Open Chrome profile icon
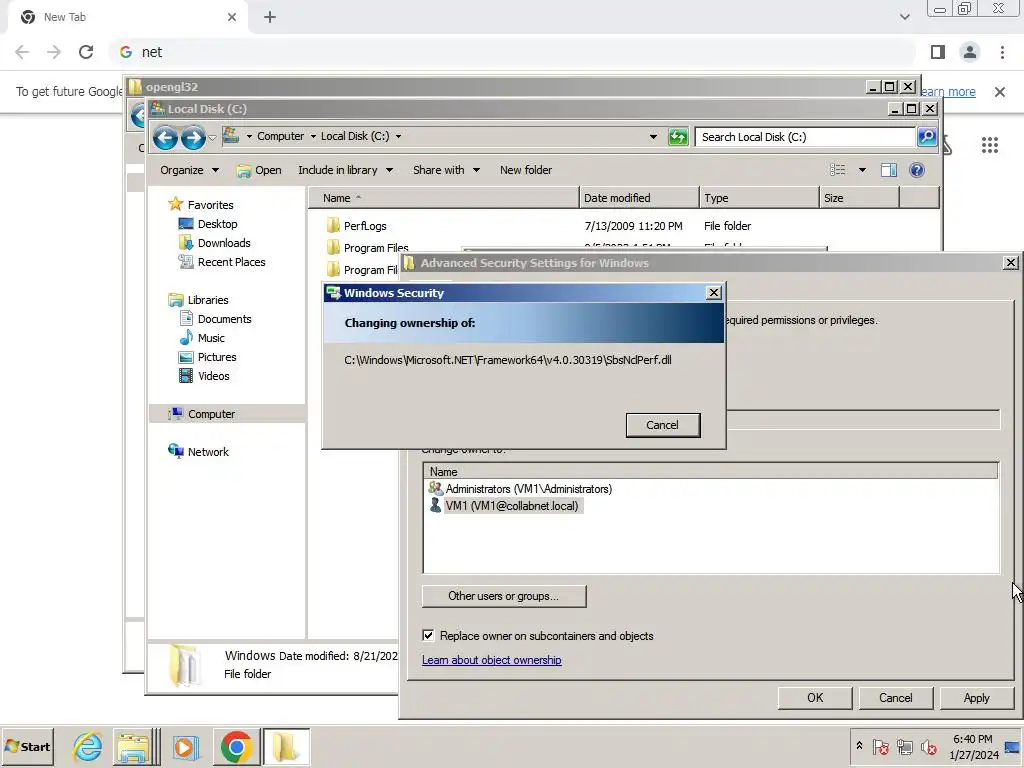 click(970, 52)
